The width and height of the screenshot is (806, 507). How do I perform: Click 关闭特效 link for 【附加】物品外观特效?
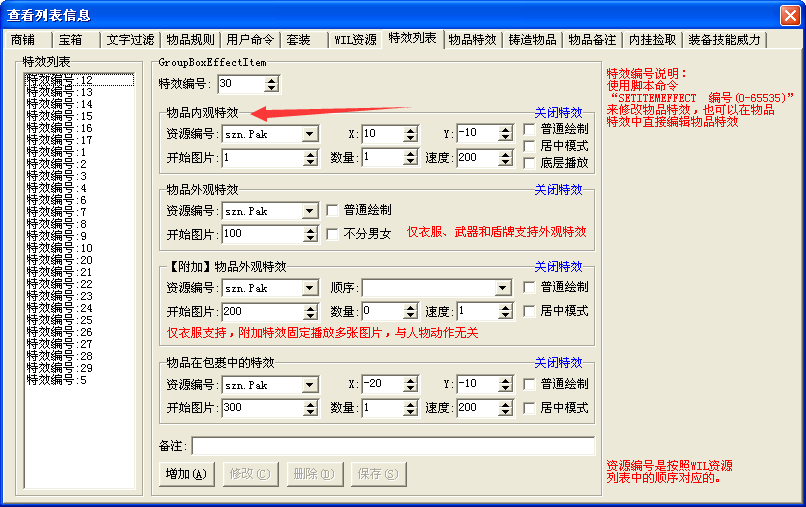558,267
